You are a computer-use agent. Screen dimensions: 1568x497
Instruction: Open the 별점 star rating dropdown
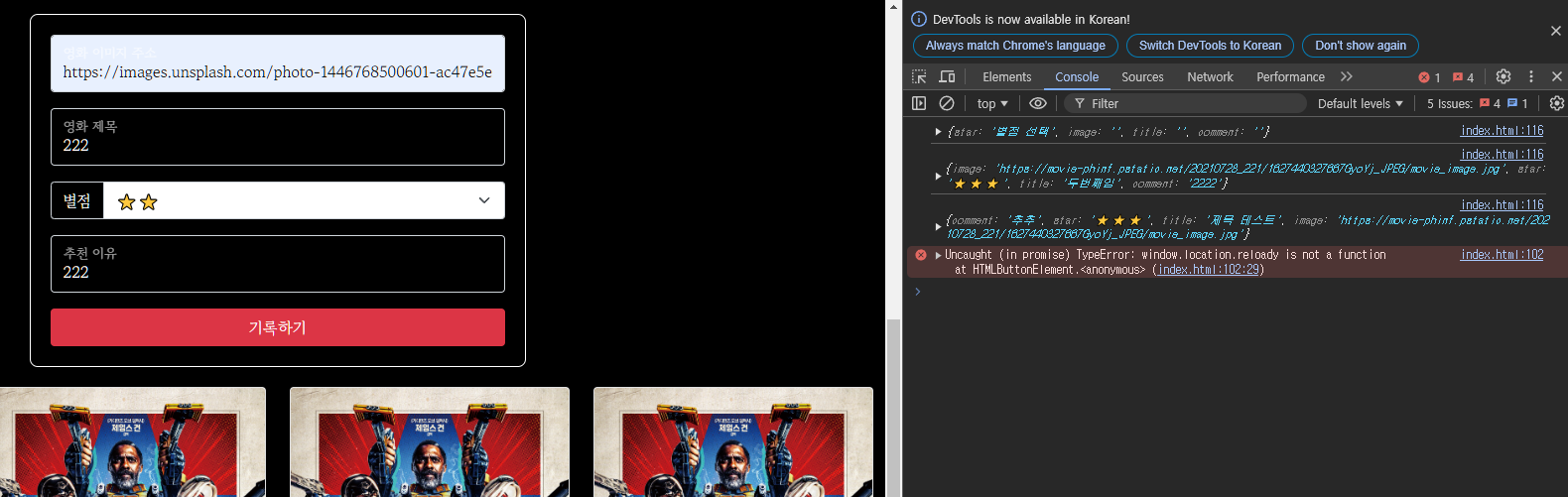point(305,200)
